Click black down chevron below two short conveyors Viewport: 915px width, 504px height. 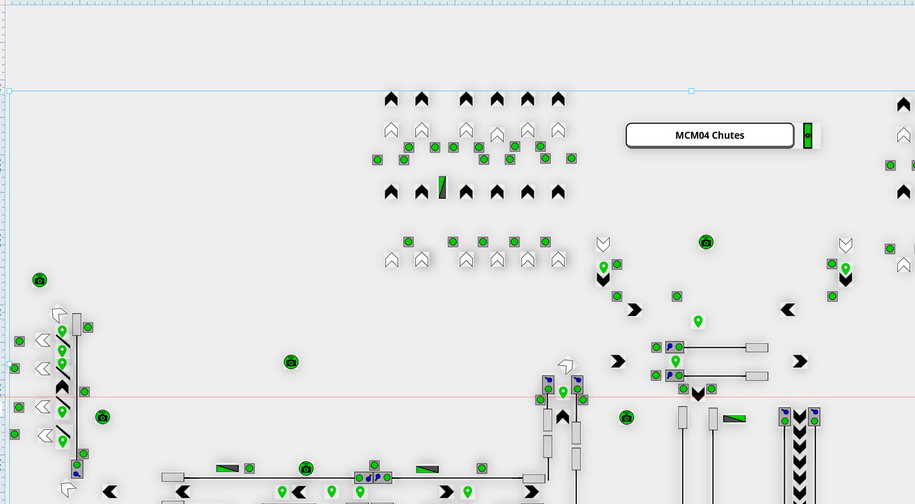click(698, 394)
